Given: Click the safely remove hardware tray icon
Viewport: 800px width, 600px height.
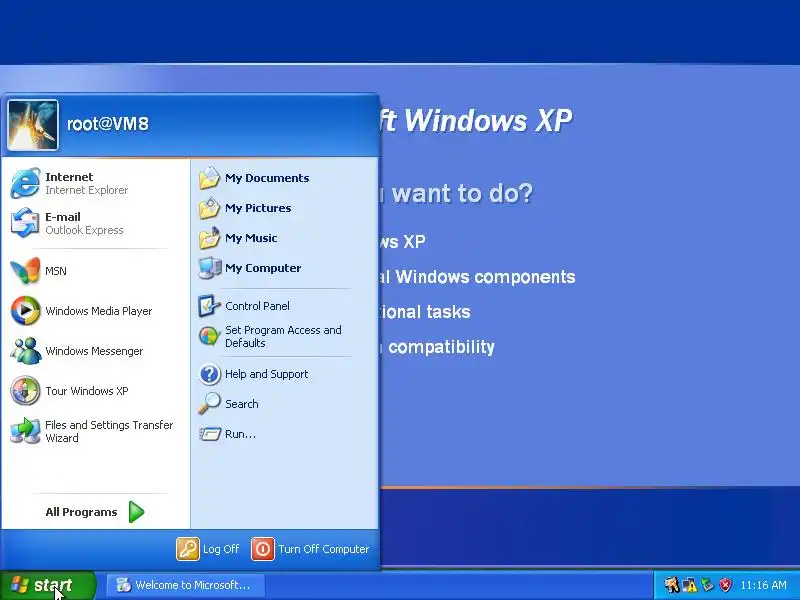Looking at the screenshot, I should [x=707, y=585].
